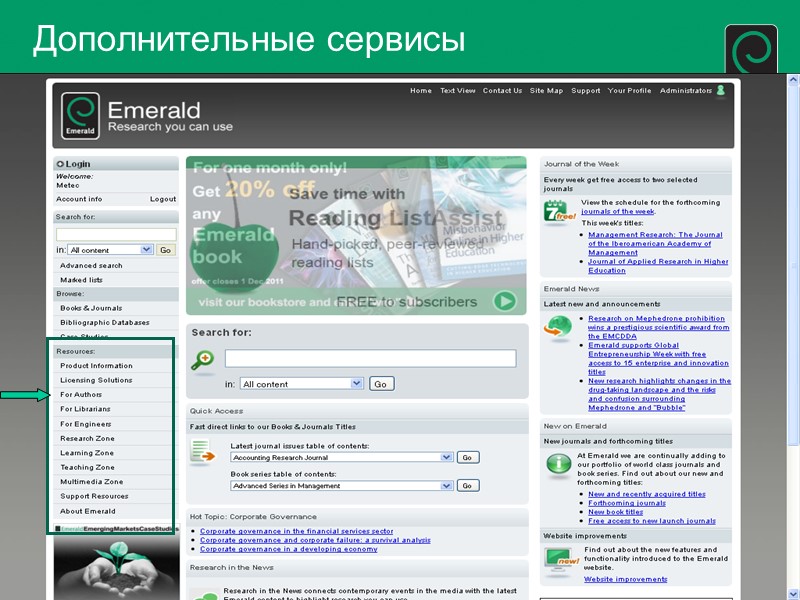Click the page scrollbar up arrow
800x600 pixels.
click(x=793, y=80)
